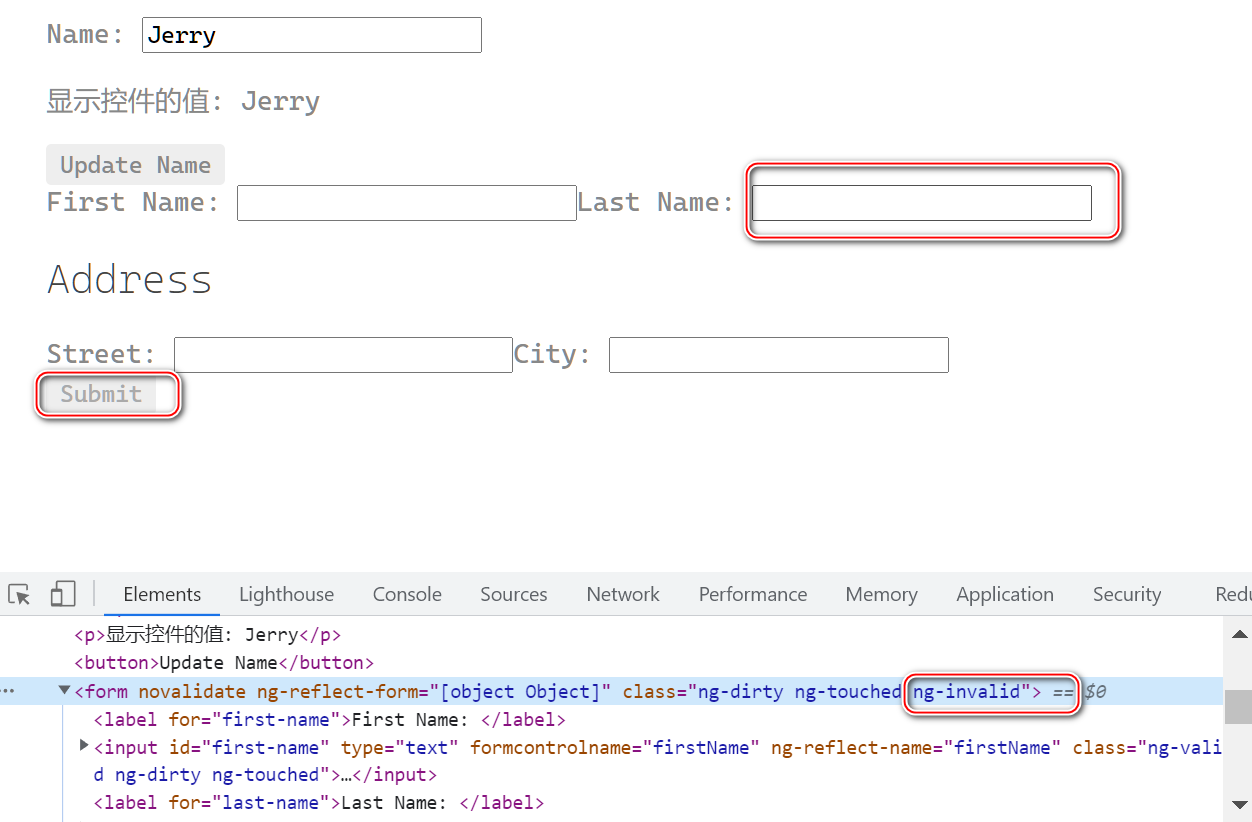Click the Submit button
The height and width of the screenshot is (822, 1252).
pyautogui.click(x=101, y=394)
